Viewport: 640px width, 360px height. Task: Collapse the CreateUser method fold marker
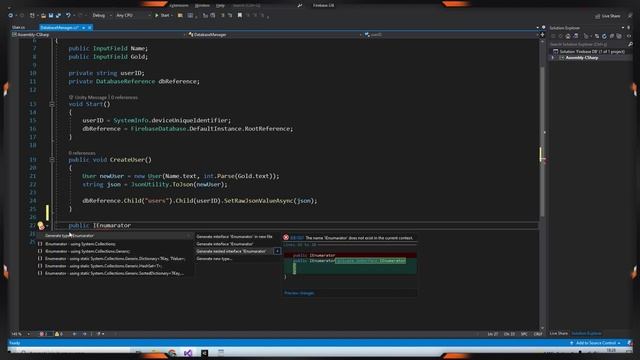[x=52, y=160]
